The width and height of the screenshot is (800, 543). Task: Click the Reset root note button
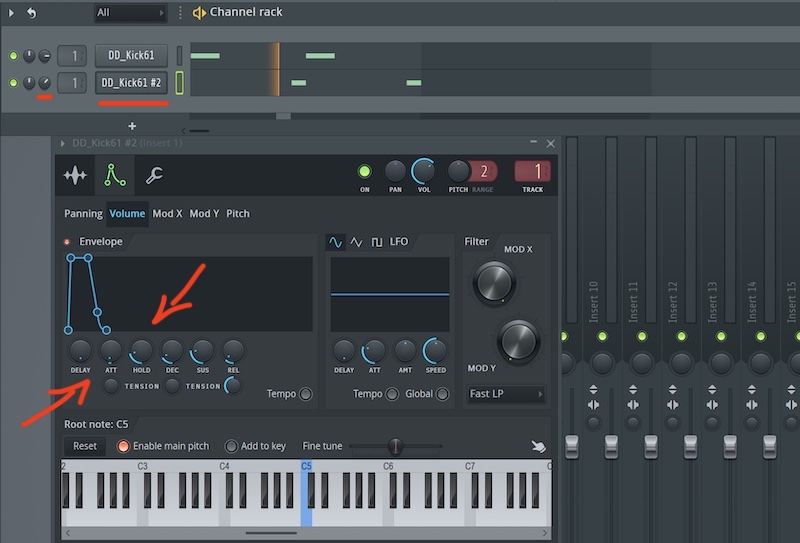pos(85,446)
